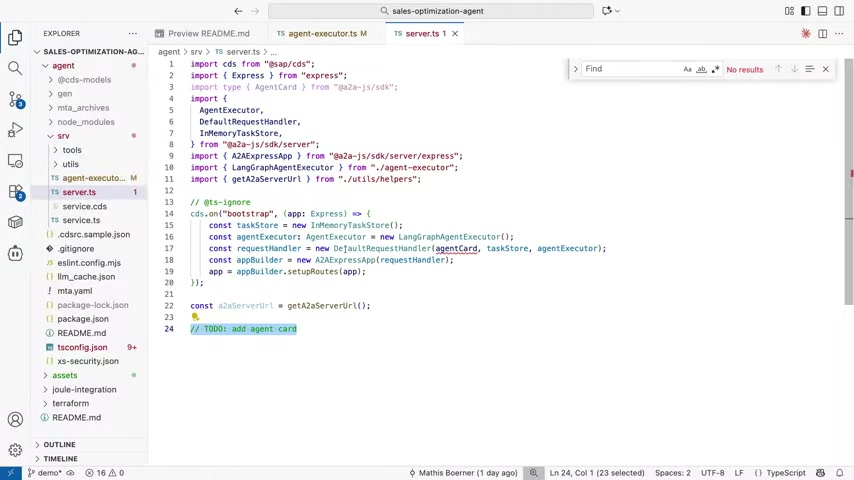Toggle Use Regular Expression in the Find box
This screenshot has height=480, width=854.
tap(716, 69)
